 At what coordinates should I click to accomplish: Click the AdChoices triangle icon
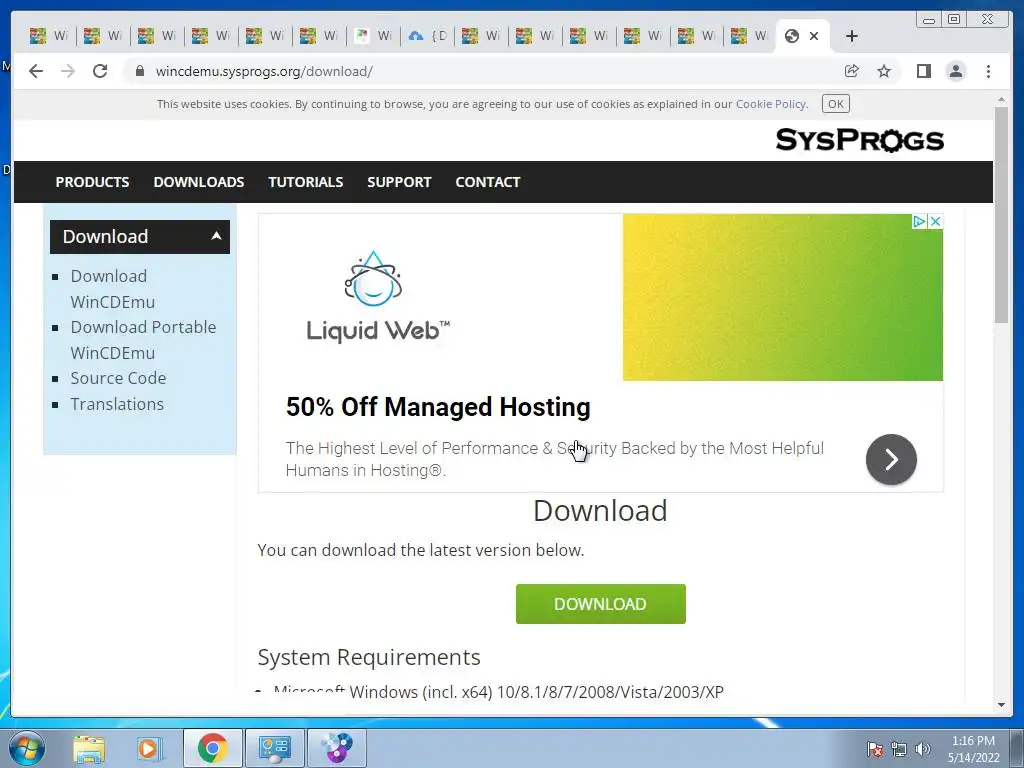(919, 221)
